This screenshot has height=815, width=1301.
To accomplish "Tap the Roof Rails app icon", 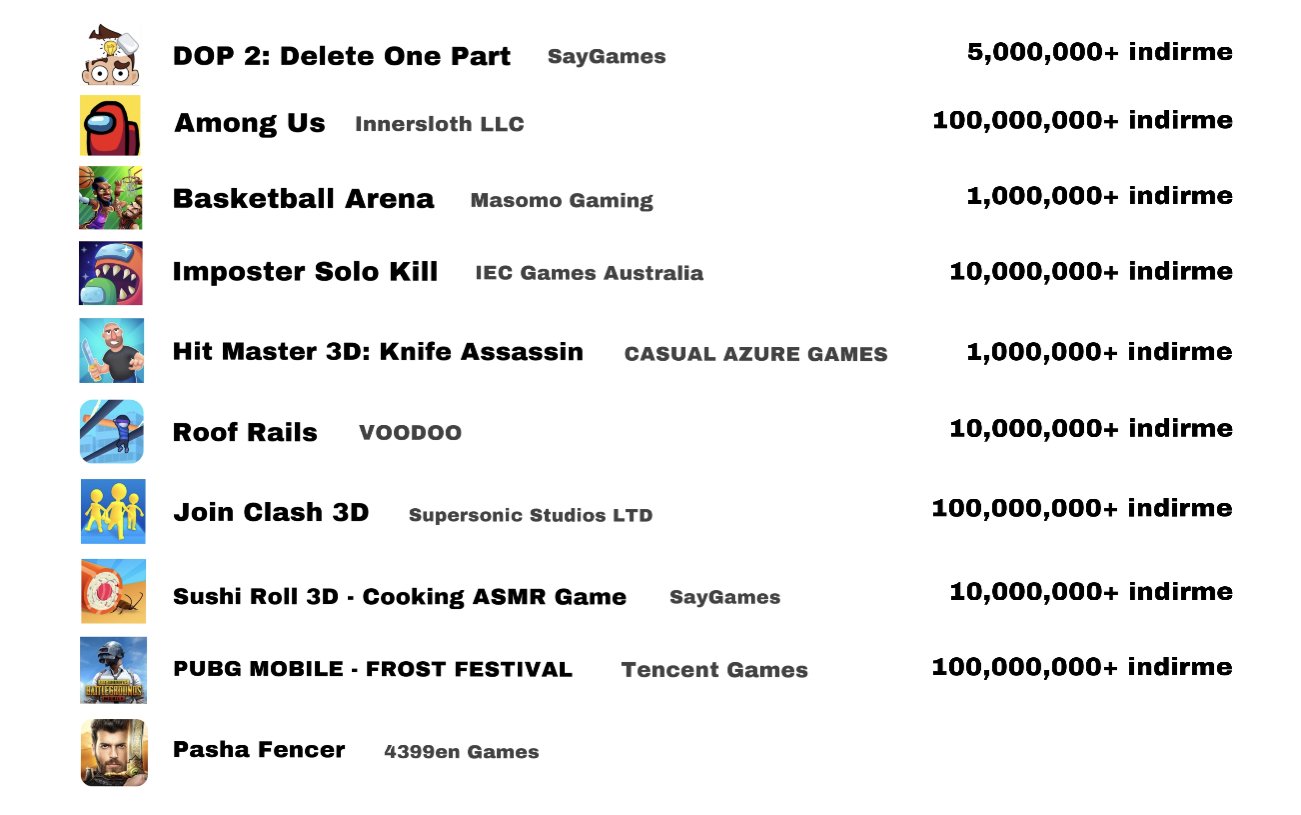I will (111, 432).
